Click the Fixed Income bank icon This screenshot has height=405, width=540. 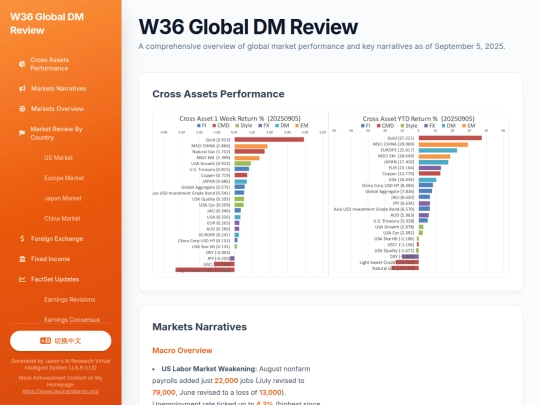22,259
